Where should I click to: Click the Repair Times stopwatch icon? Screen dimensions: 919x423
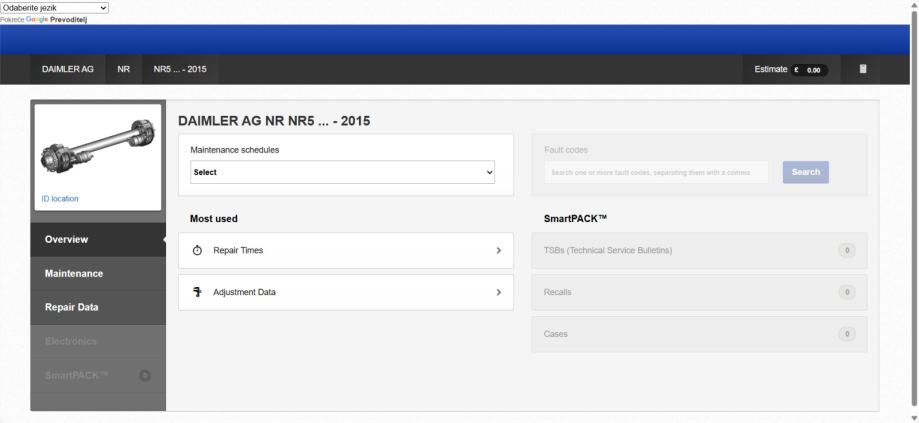tap(198, 250)
